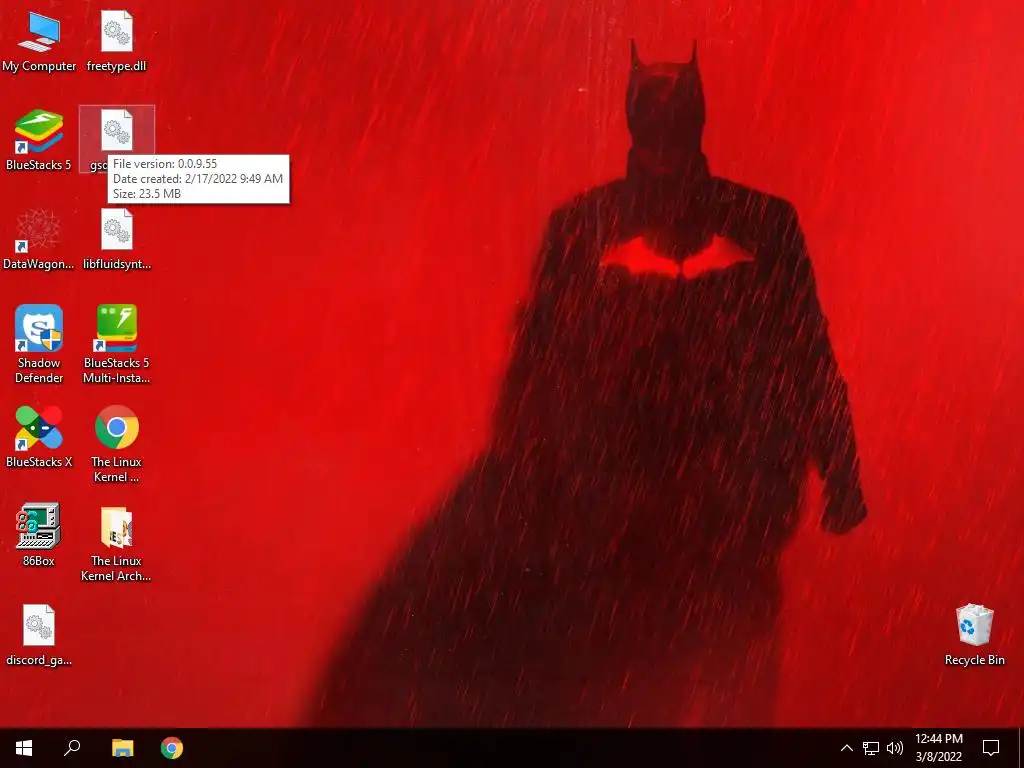The image size is (1024, 768).
Task: Select the Shadow Defender shortcut
Action: point(39,344)
